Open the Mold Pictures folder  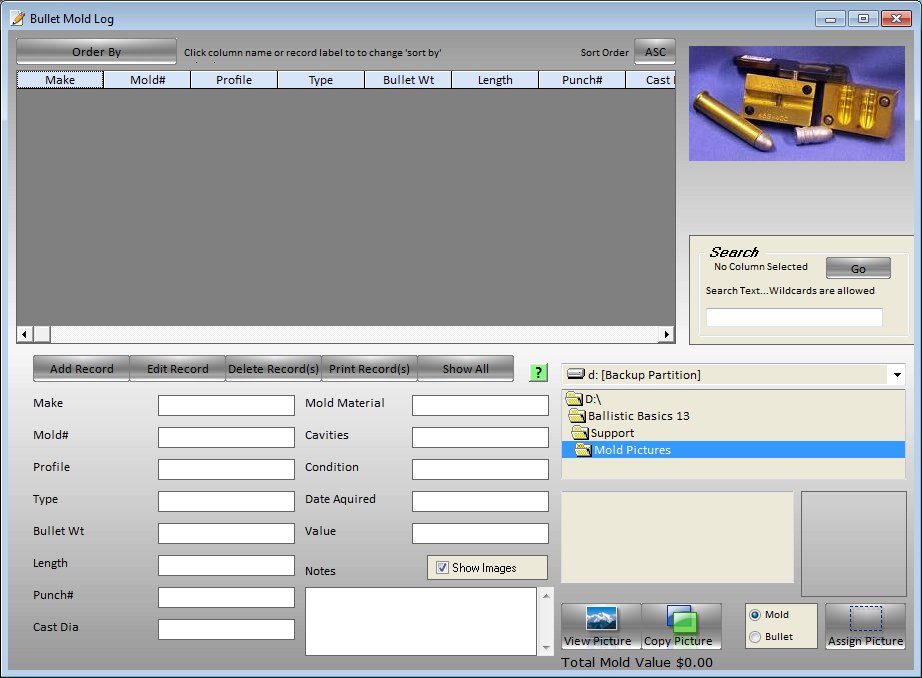(x=631, y=450)
